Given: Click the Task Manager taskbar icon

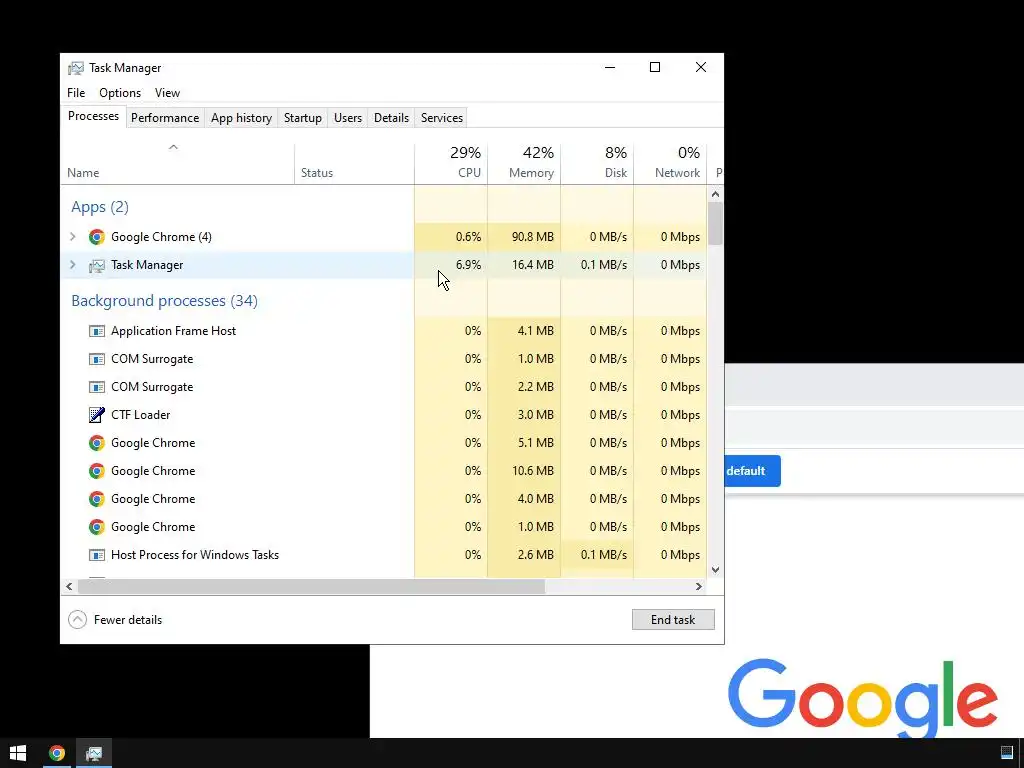Looking at the screenshot, I should click(x=94, y=753).
